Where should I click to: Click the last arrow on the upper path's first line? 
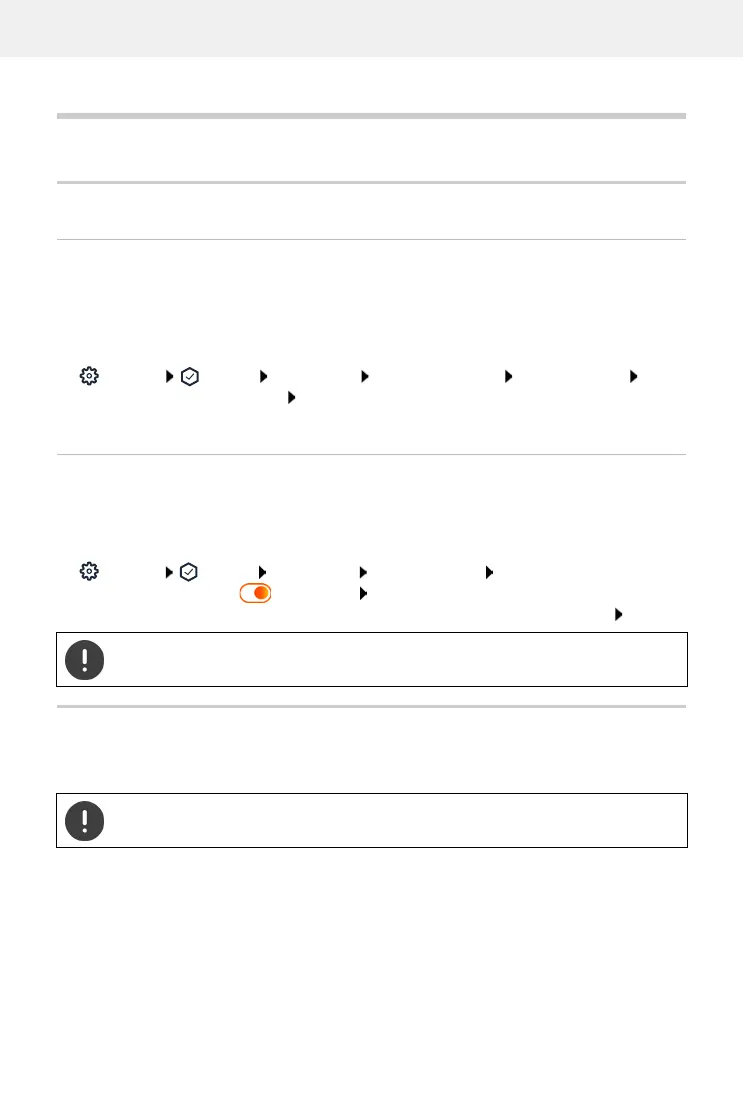[x=632, y=376]
